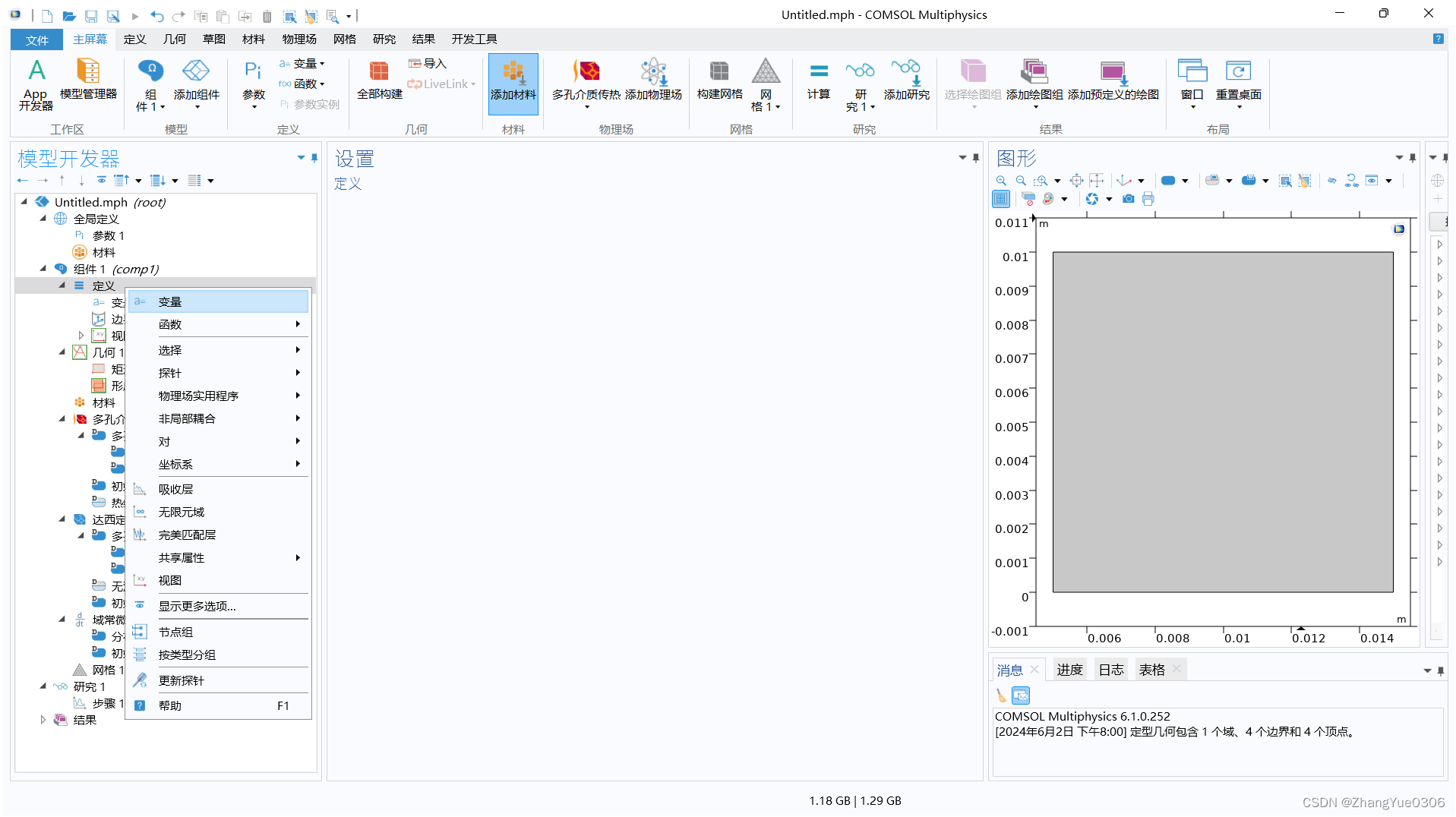
Task: Click the undo arrow in quick access toolbar
Action: (156, 16)
